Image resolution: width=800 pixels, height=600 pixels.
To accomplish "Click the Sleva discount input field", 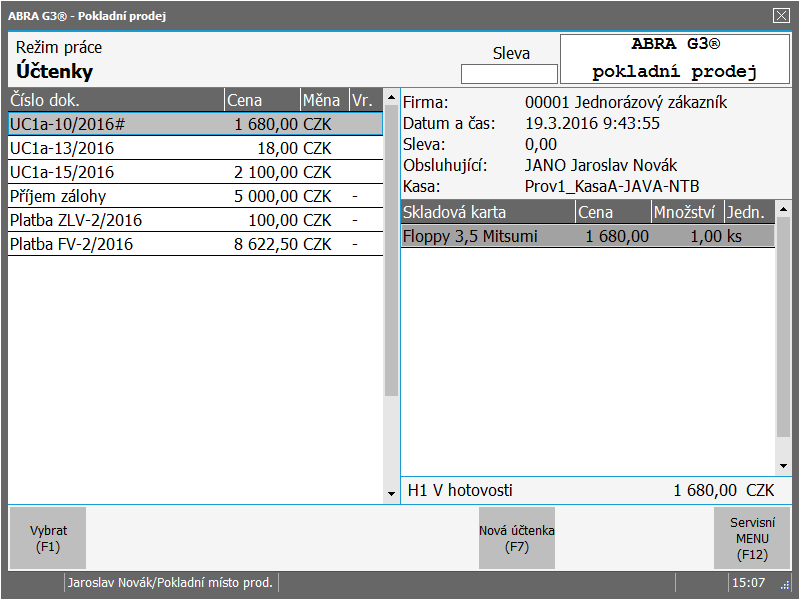I will coord(509,74).
